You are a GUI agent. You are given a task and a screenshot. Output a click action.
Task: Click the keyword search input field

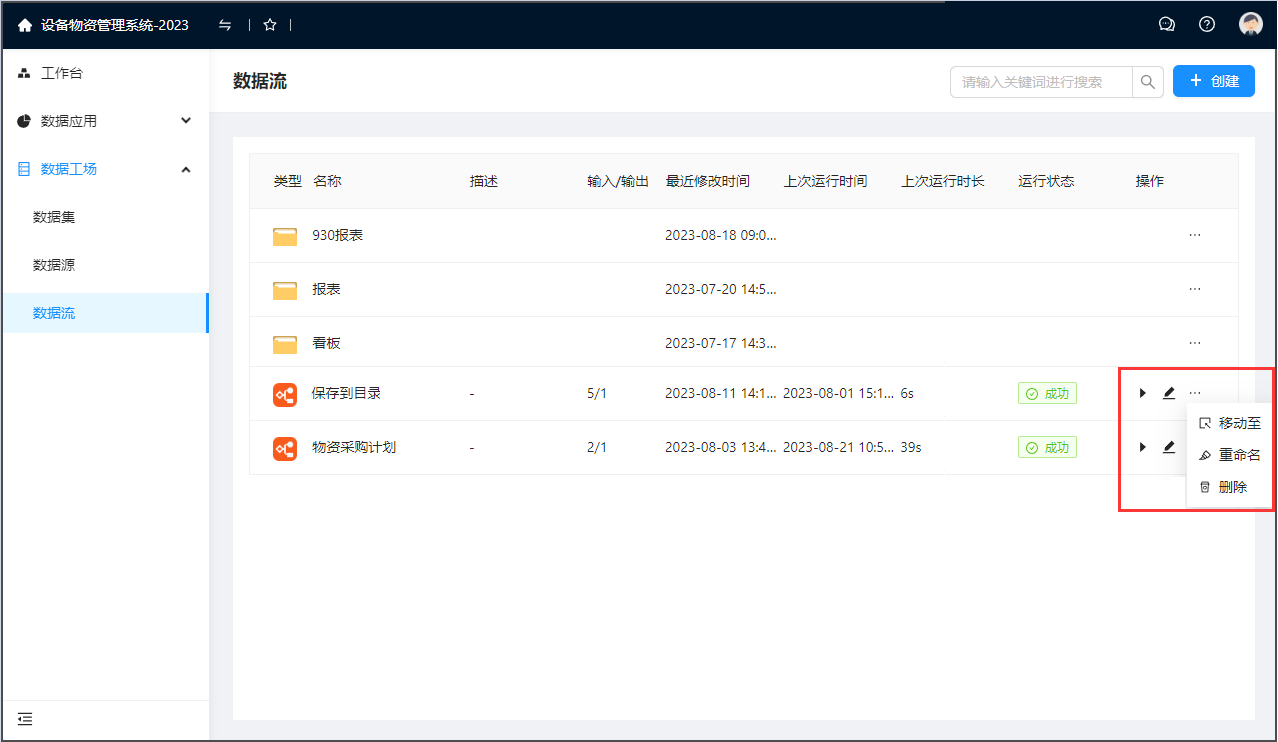pos(1040,82)
